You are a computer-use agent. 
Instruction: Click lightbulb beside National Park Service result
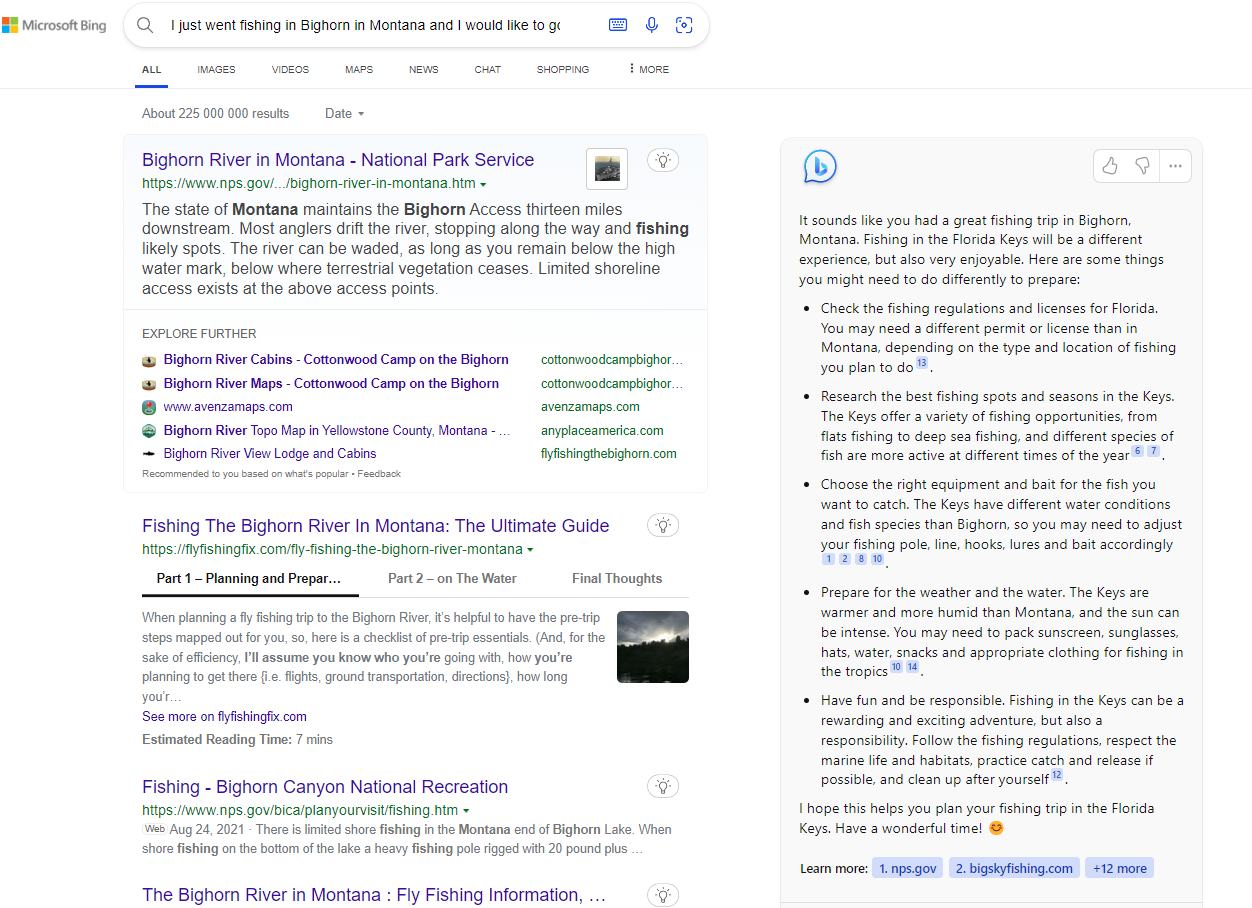tap(663, 159)
